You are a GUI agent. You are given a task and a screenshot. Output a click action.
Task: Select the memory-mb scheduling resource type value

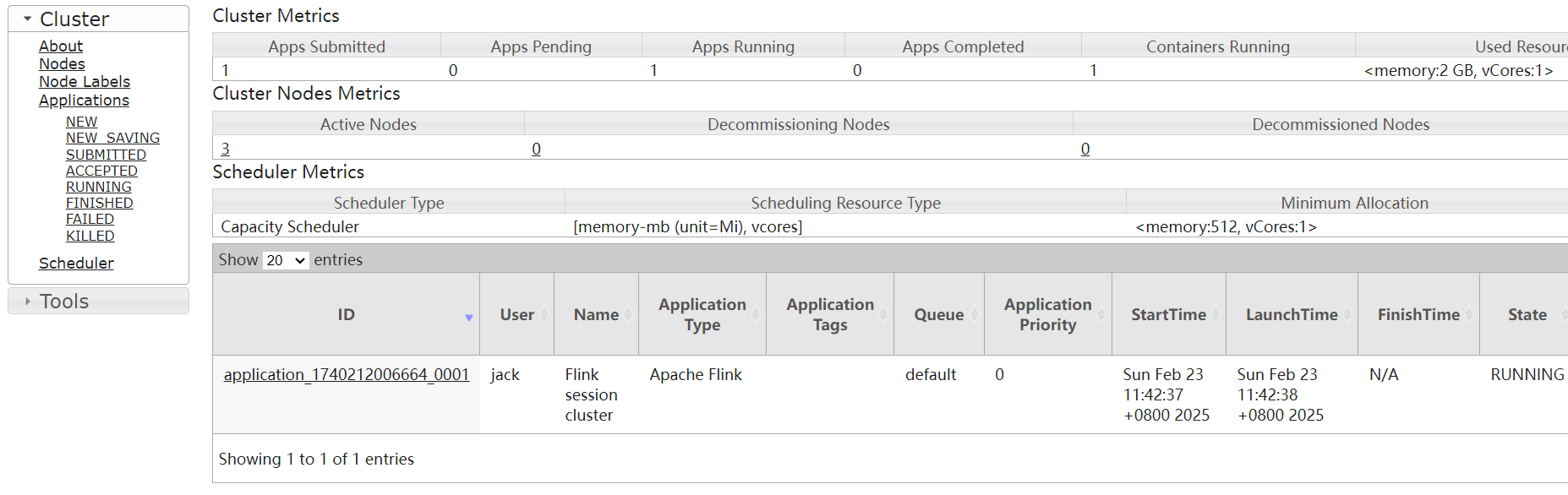688,226
